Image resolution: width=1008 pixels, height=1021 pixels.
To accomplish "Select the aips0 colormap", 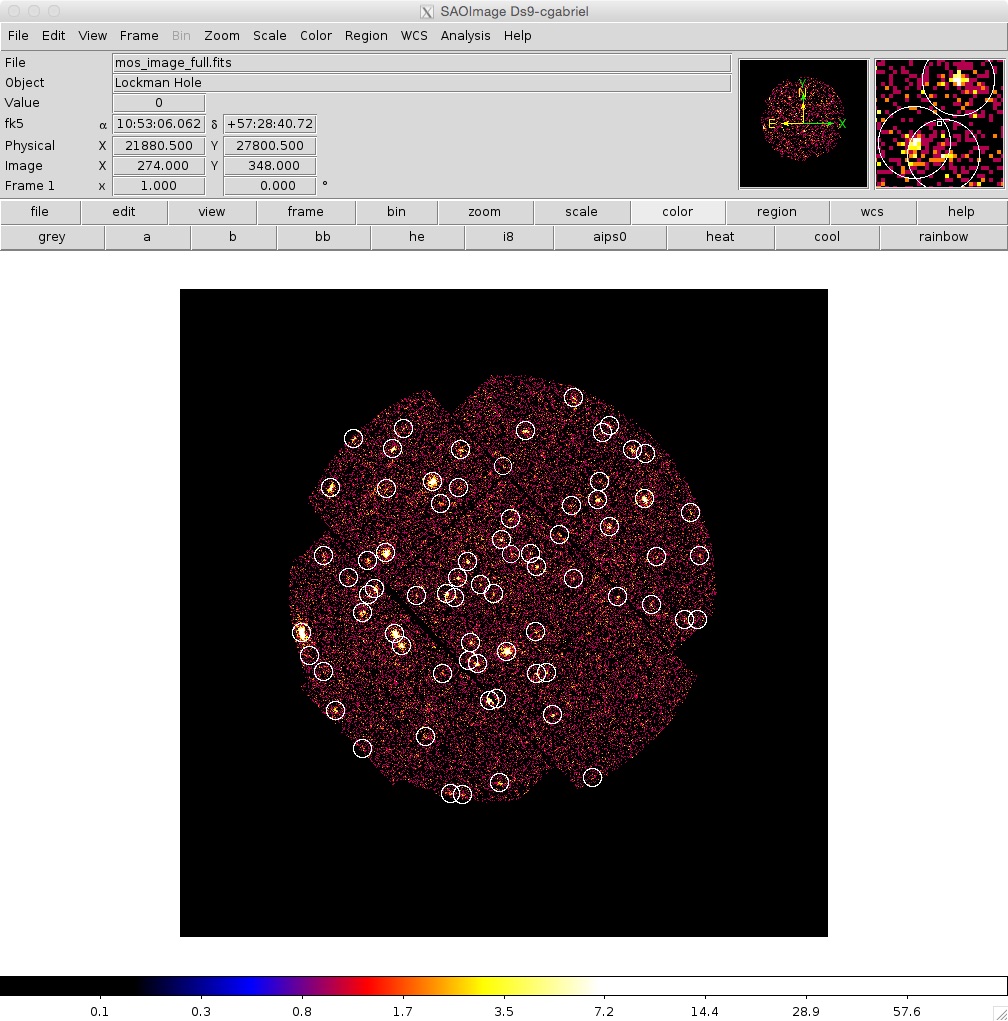I will point(610,237).
